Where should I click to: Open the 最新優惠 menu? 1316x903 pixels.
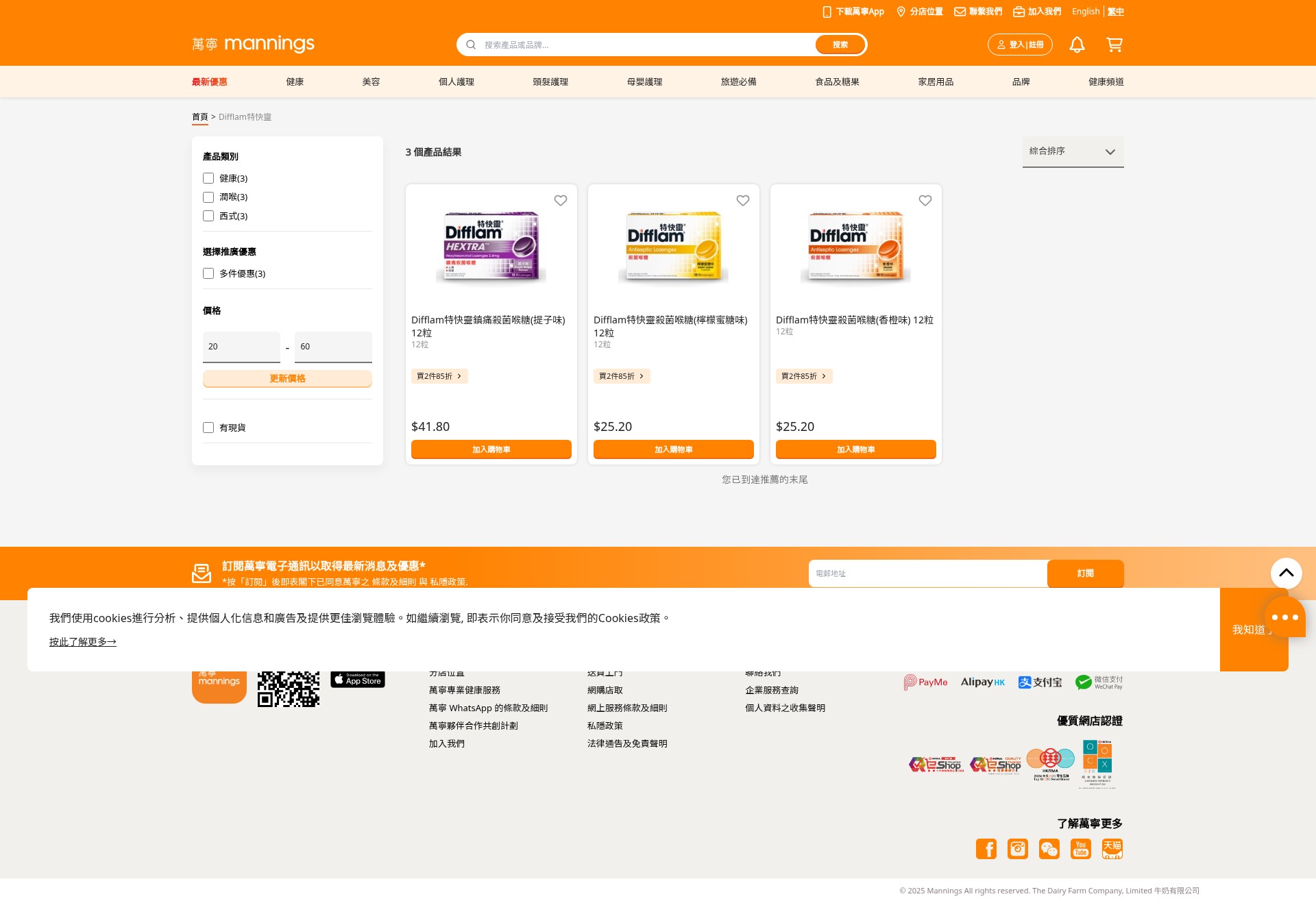click(x=210, y=82)
